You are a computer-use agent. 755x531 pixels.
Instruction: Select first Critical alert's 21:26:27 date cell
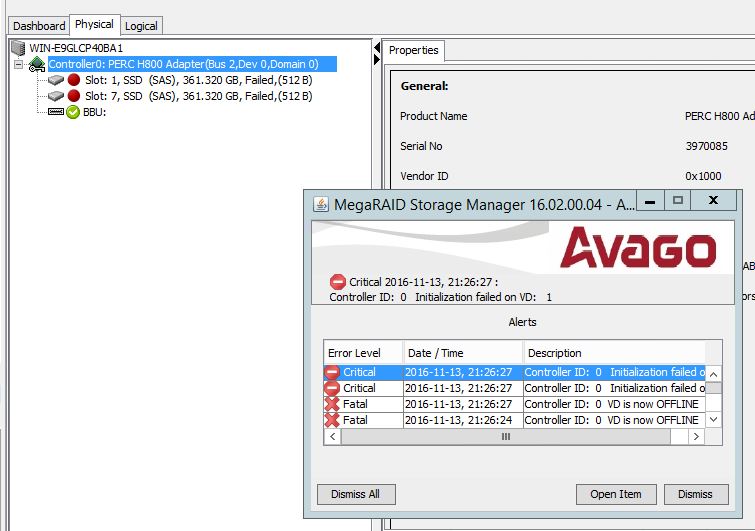pos(463,372)
